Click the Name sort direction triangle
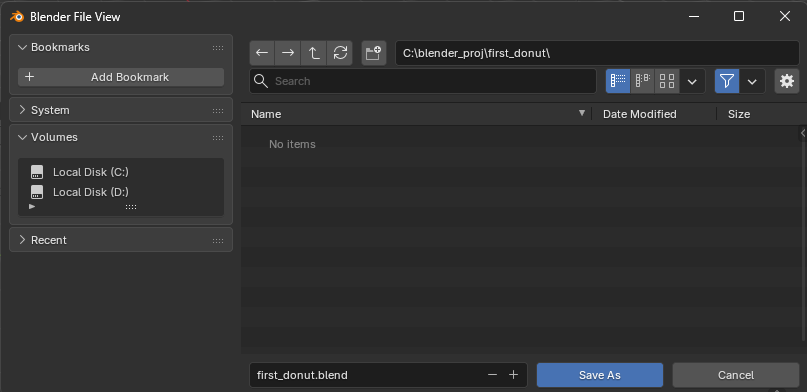The height and width of the screenshot is (392, 807). (x=582, y=113)
